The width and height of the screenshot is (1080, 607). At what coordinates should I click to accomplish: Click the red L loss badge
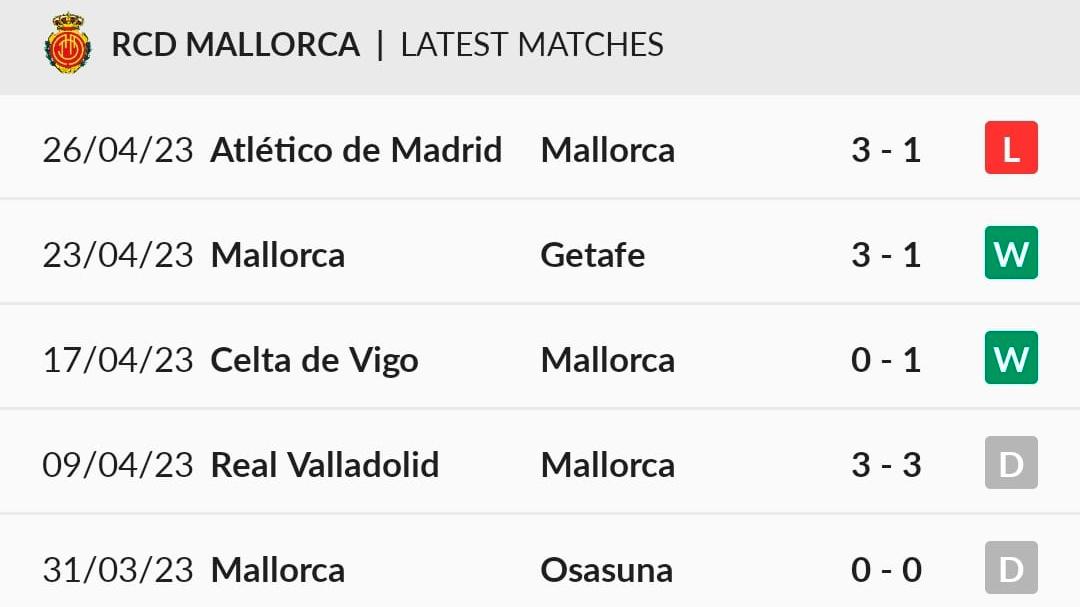coord(1011,147)
